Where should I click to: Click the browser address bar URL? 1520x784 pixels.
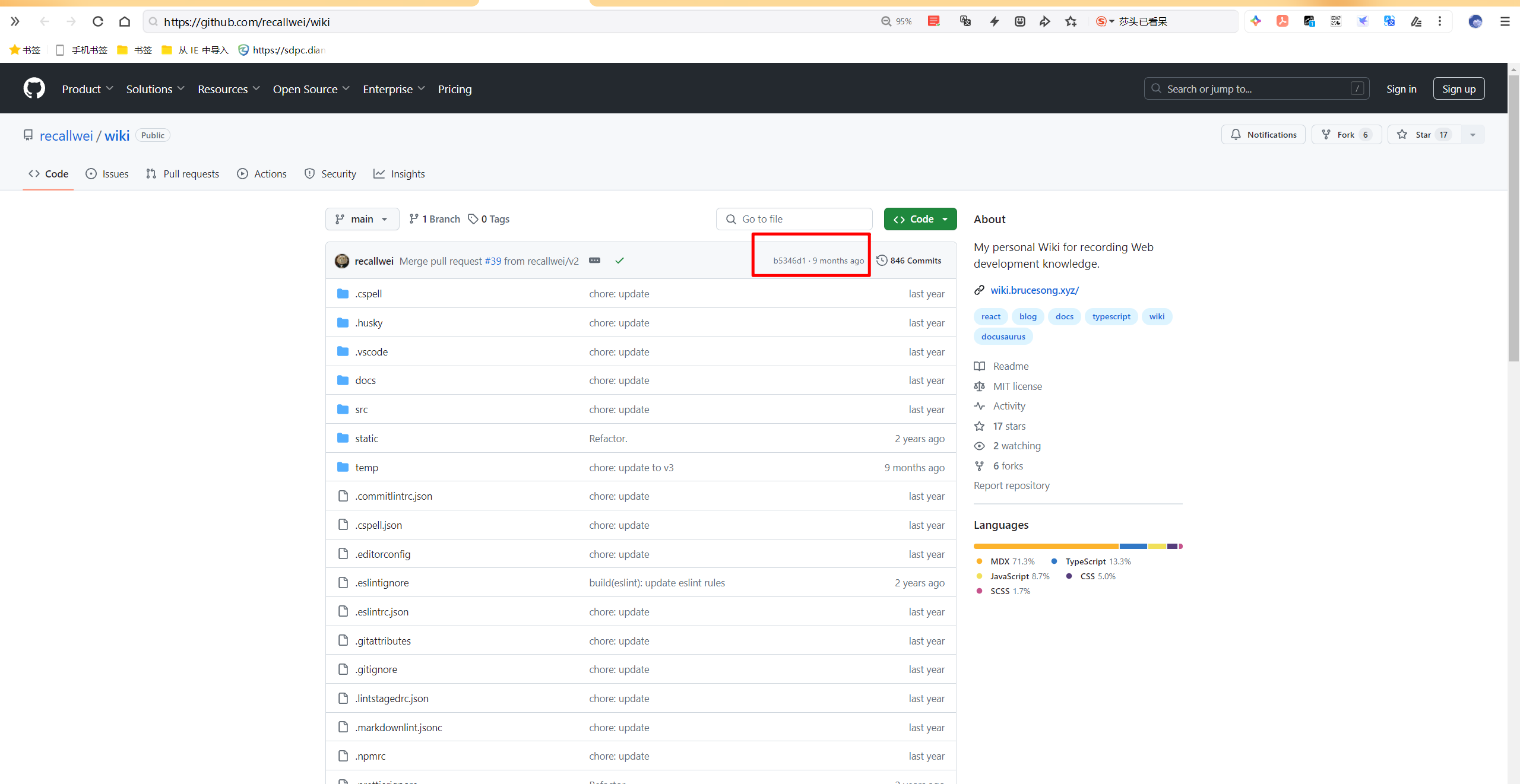[x=246, y=22]
